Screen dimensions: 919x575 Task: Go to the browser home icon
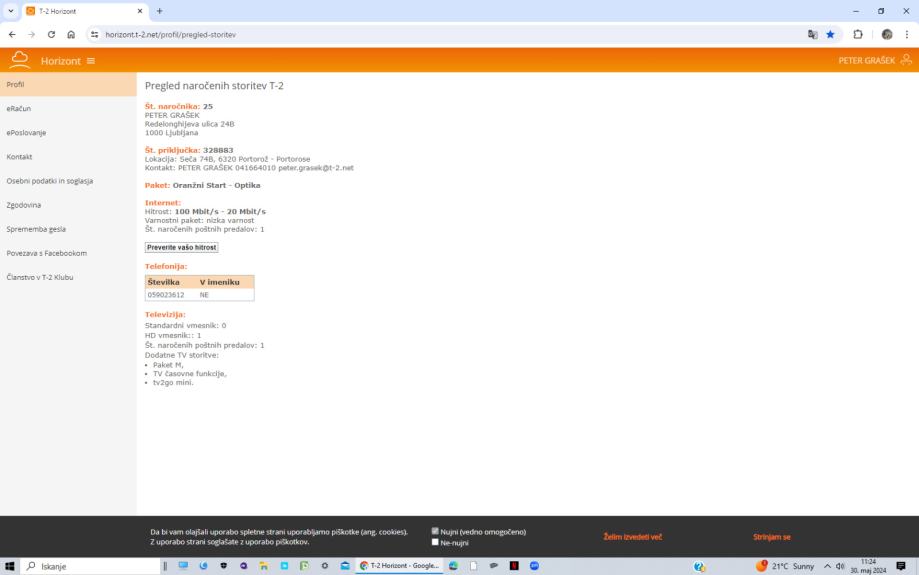point(71,34)
